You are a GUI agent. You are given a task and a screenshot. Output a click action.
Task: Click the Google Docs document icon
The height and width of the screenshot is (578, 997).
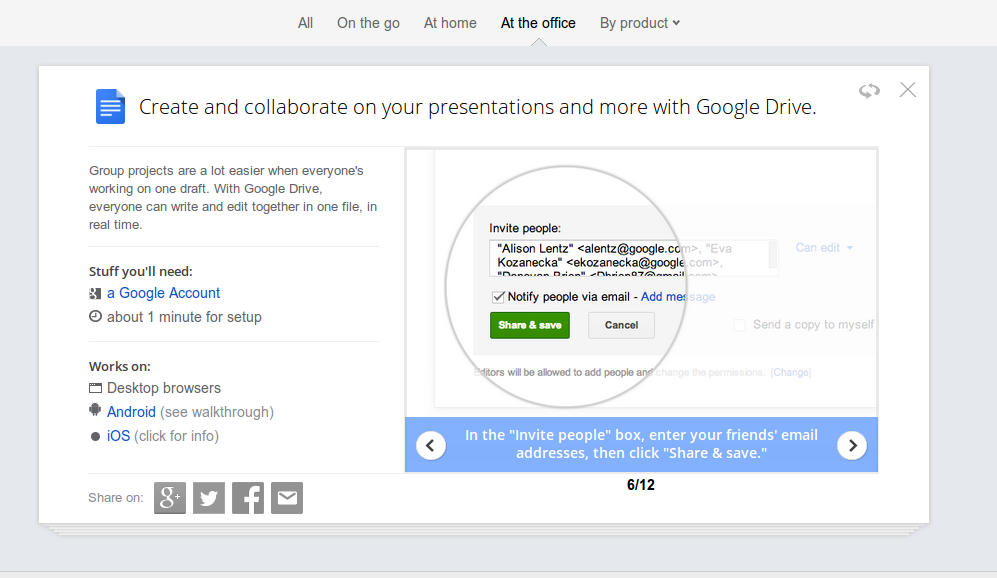point(110,106)
